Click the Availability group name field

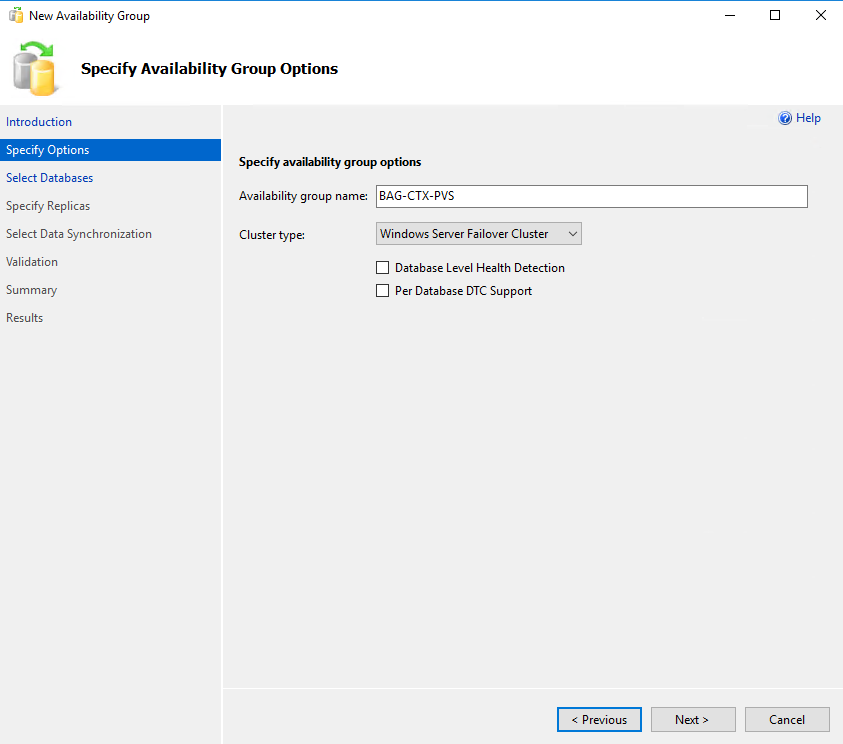click(591, 196)
